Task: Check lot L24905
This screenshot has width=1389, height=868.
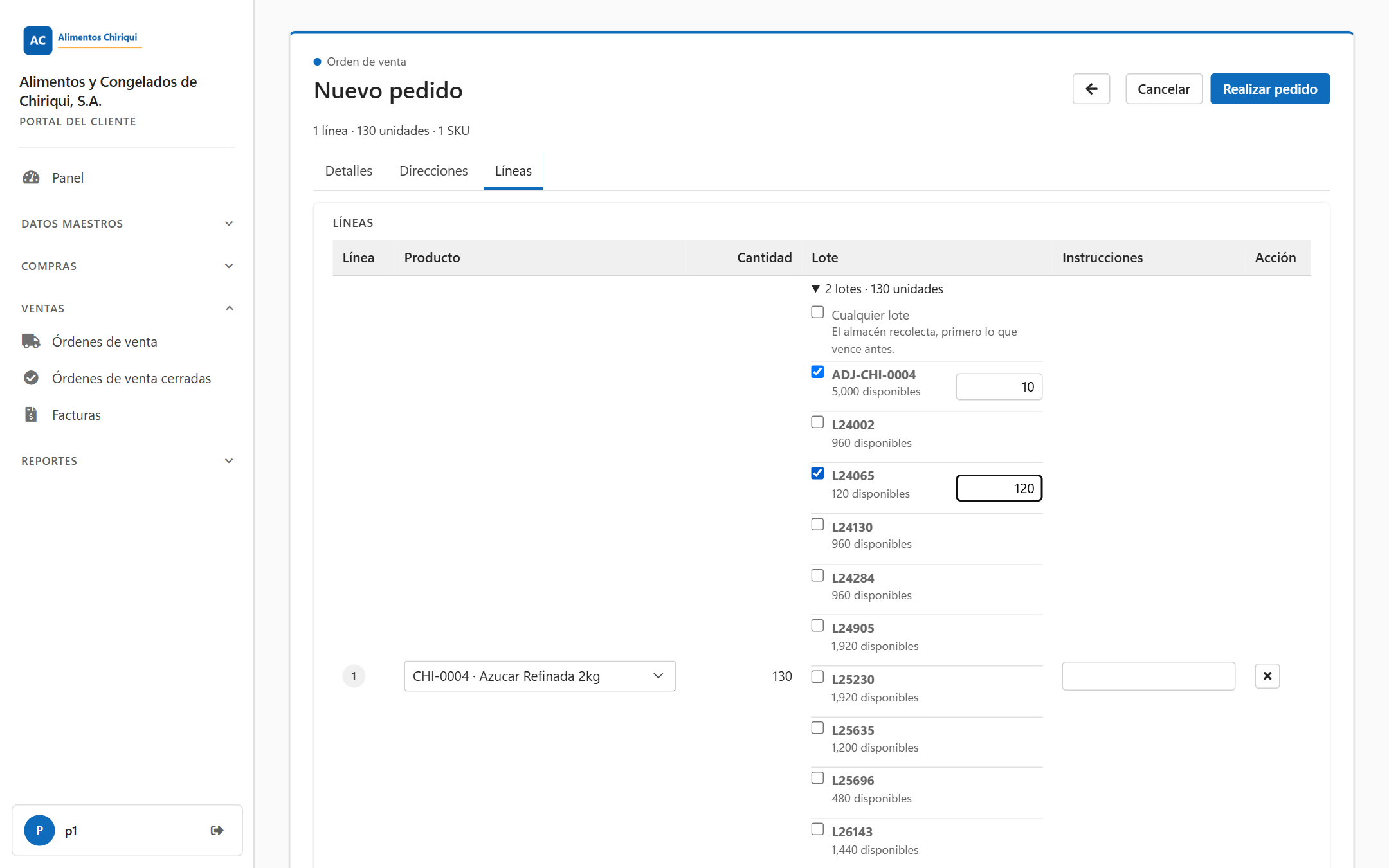Action: [x=817, y=626]
